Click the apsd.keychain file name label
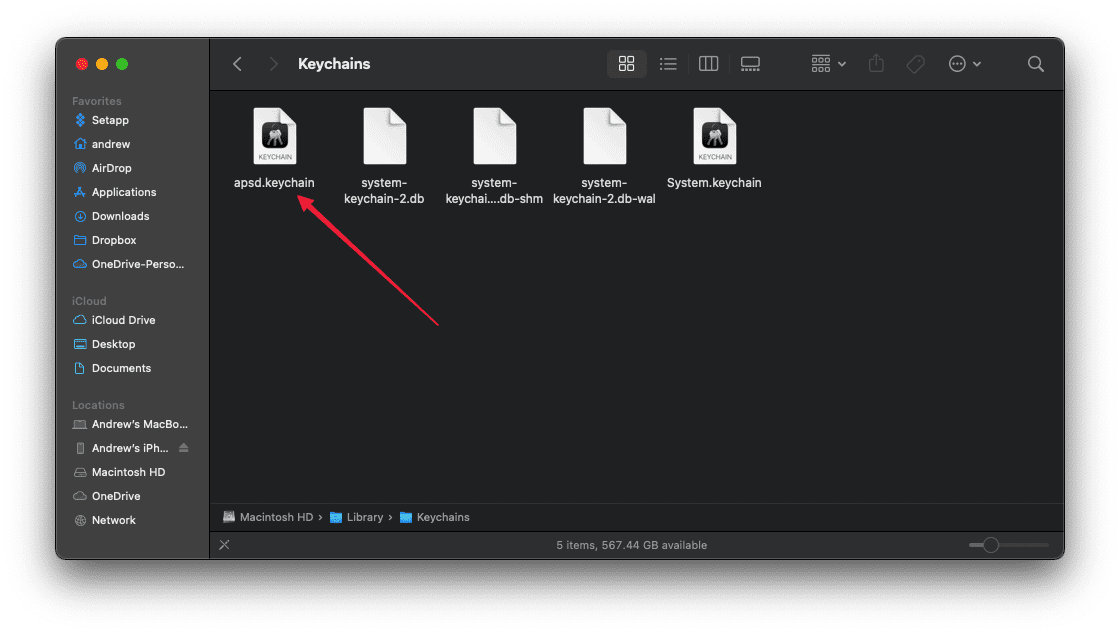The height and width of the screenshot is (633, 1120). 274,183
